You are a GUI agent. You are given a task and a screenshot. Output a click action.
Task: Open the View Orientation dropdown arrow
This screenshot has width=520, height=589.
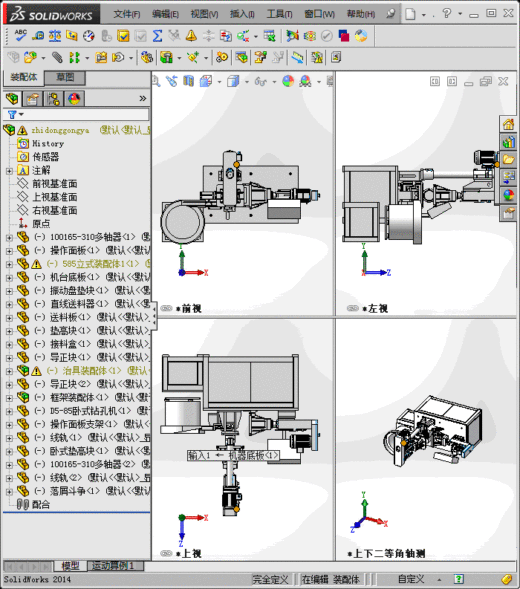[x=219, y=82]
